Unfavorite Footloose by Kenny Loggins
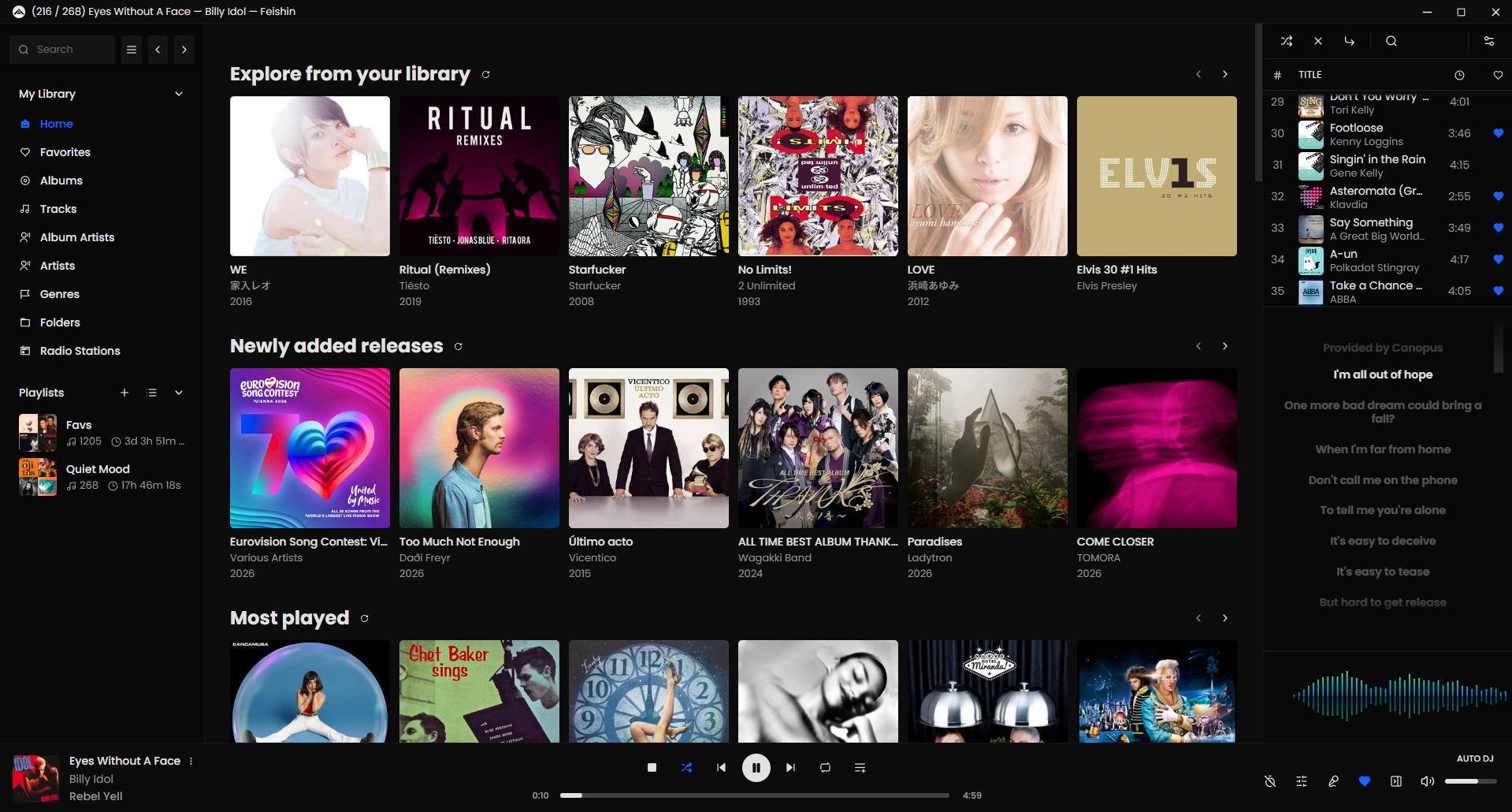This screenshot has height=812, width=1512. click(1498, 133)
